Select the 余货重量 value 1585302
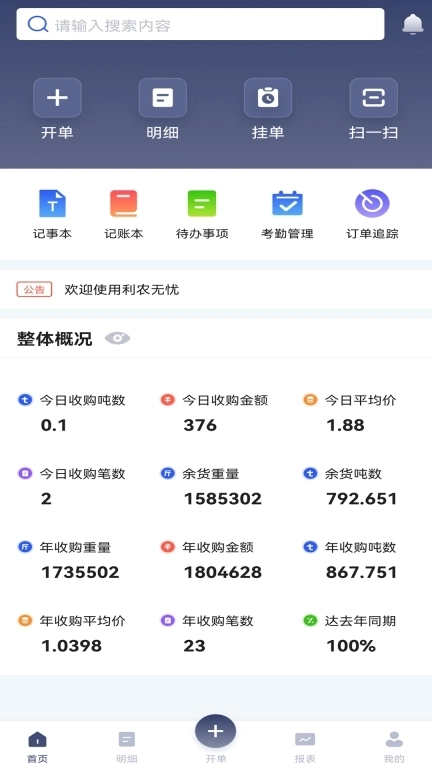This screenshot has width=432, height=768. (222, 499)
